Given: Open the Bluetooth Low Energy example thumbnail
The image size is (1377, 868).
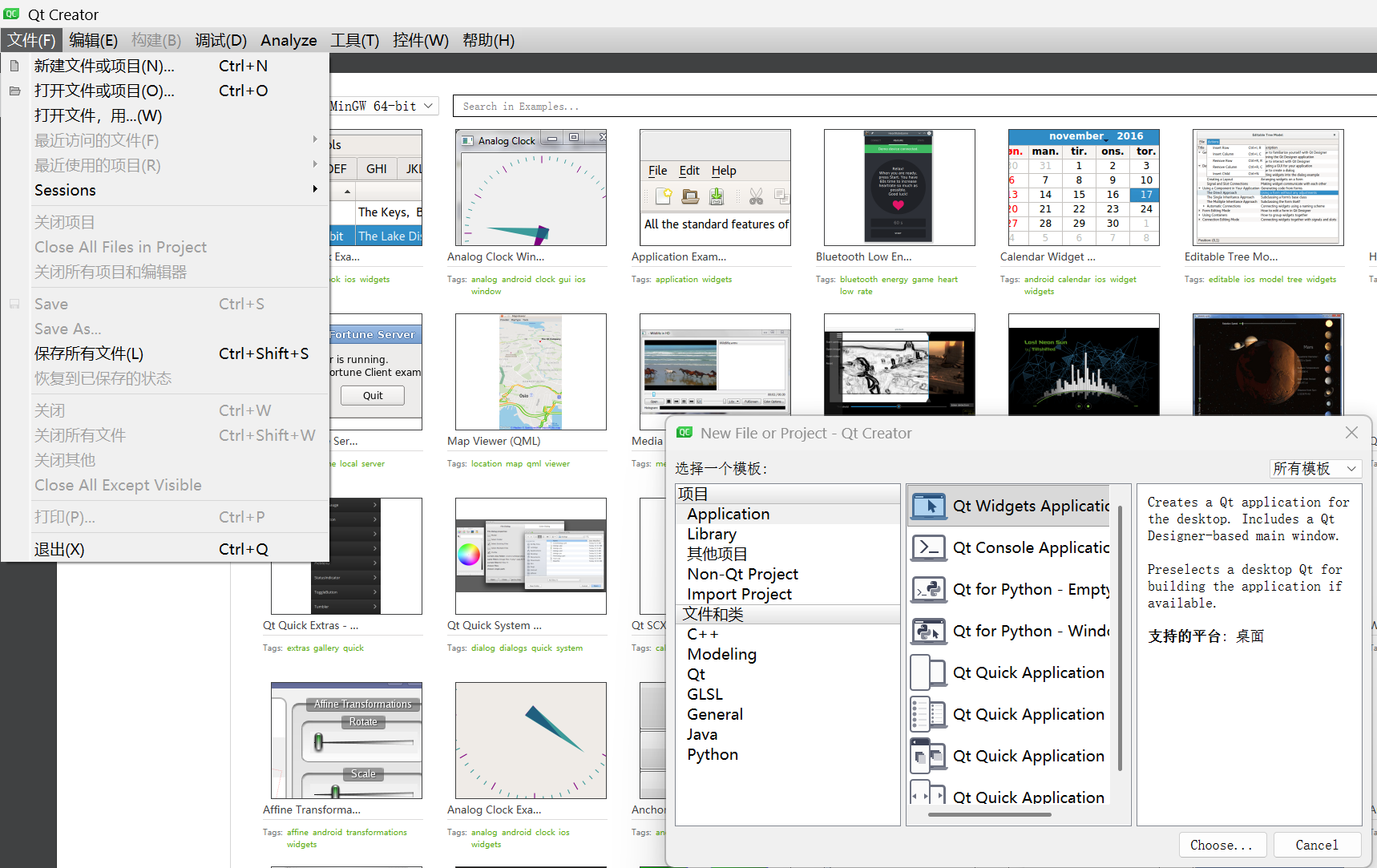Looking at the screenshot, I should pos(899,188).
